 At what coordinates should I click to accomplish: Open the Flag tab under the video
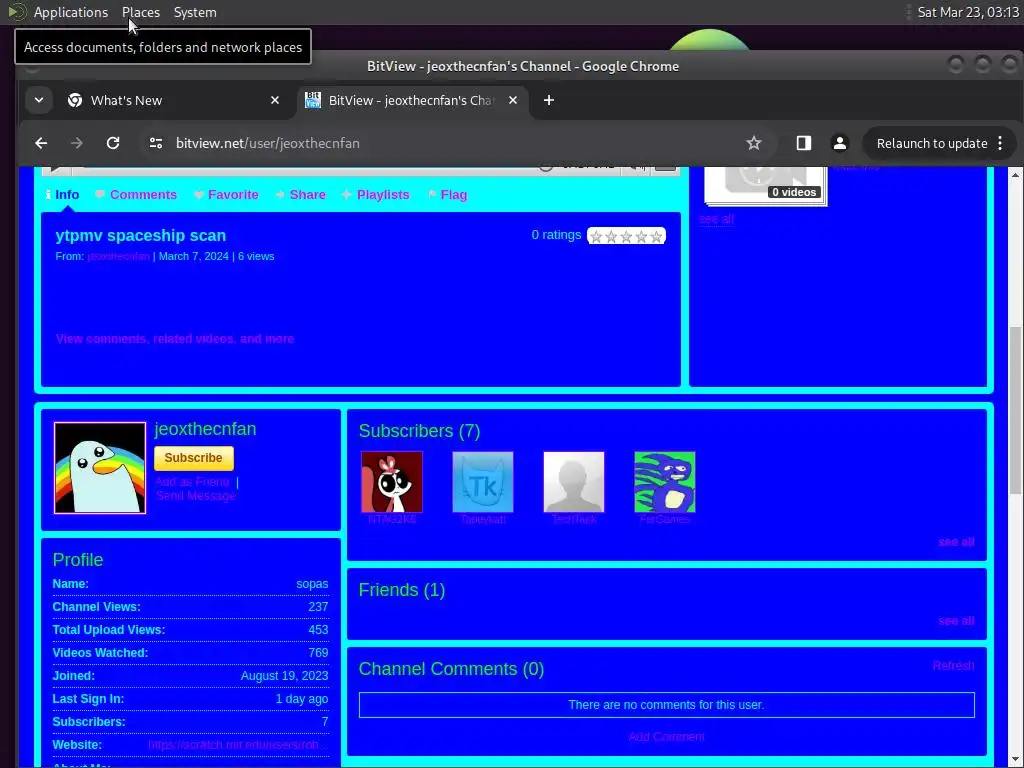(x=454, y=195)
